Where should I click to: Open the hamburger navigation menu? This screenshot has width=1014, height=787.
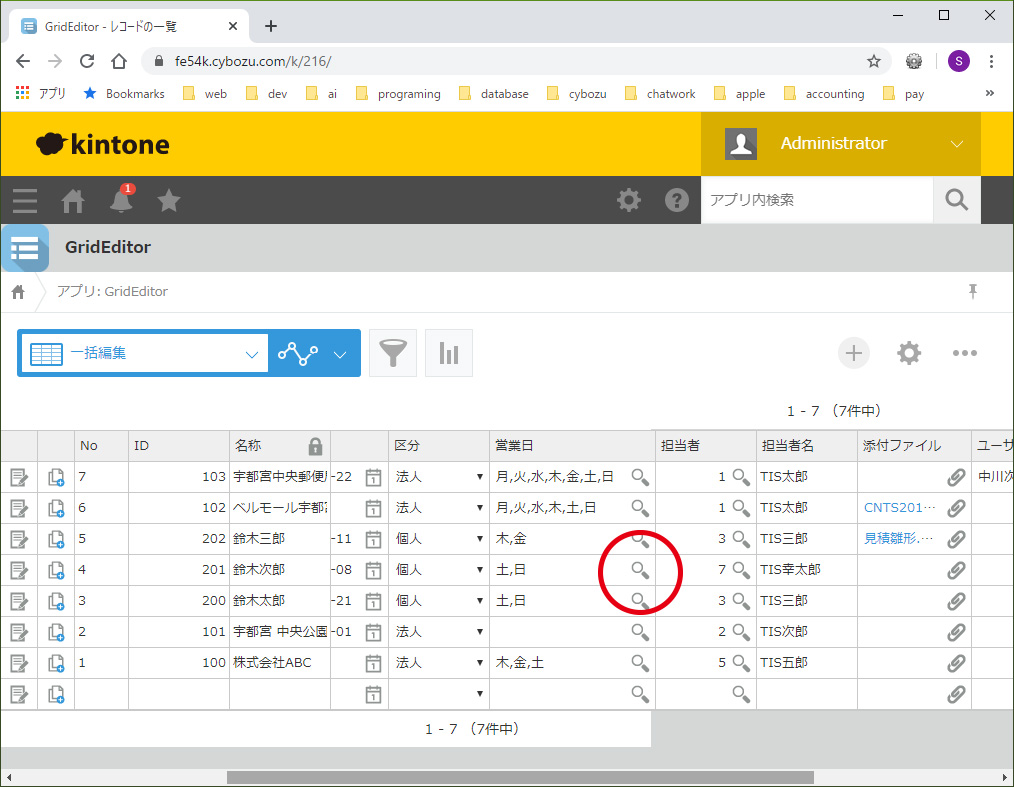[25, 201]
